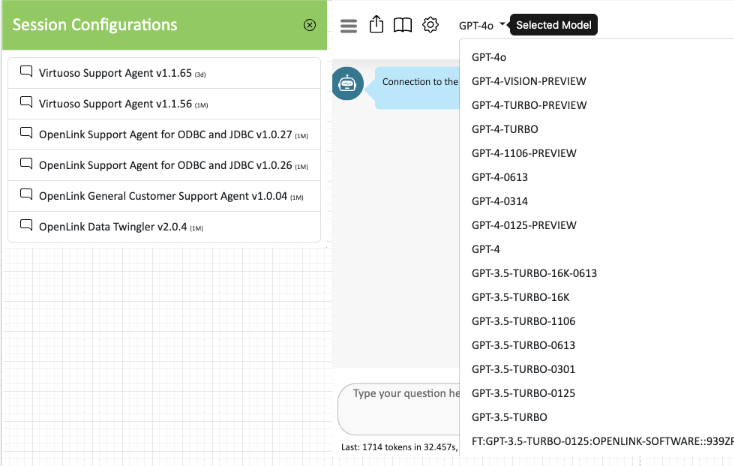The width and height of the screenshot is (734, 466).
Task: Select the FT:GPT-3.5-TURBO-0125:OPENLINK-SOFTWARE fine-tuned model
Action: pos(602,441)
